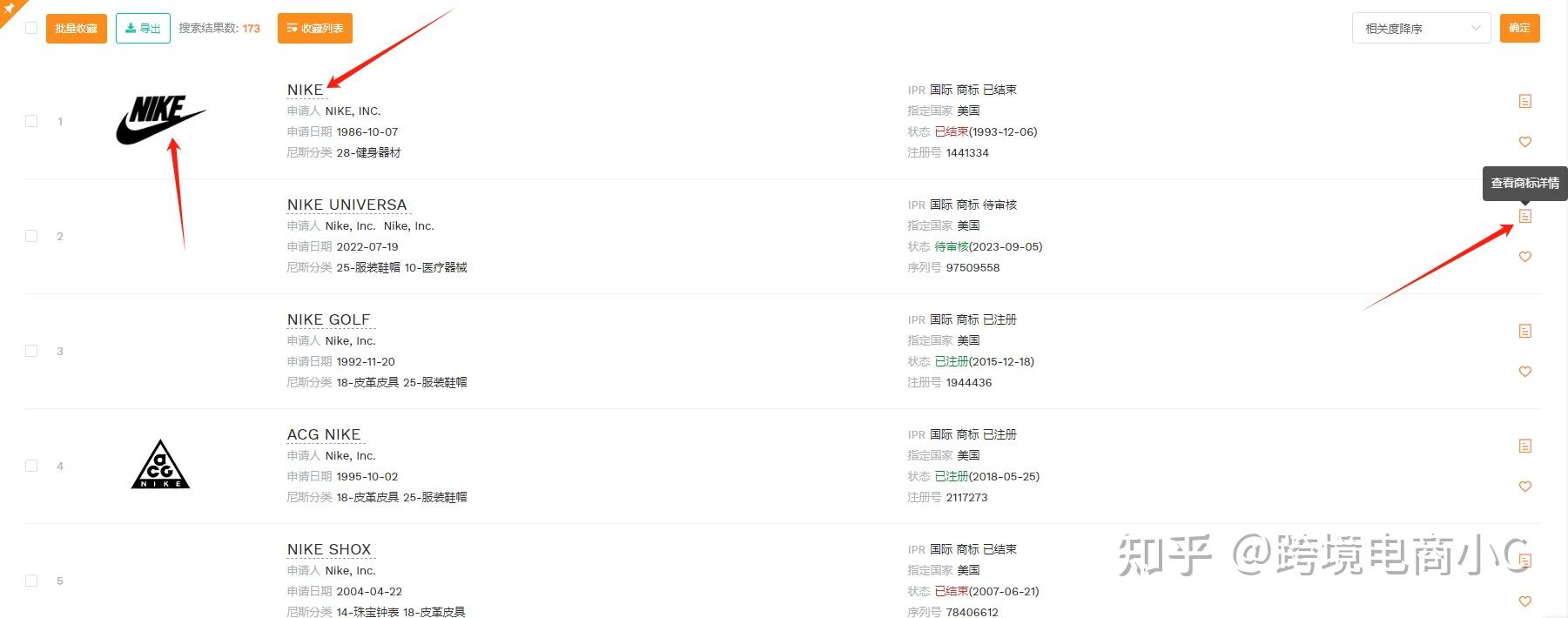Open the ACG NIKE logo thumbnail
This screenshot has width=1568, height=618.
coord(160,465)
